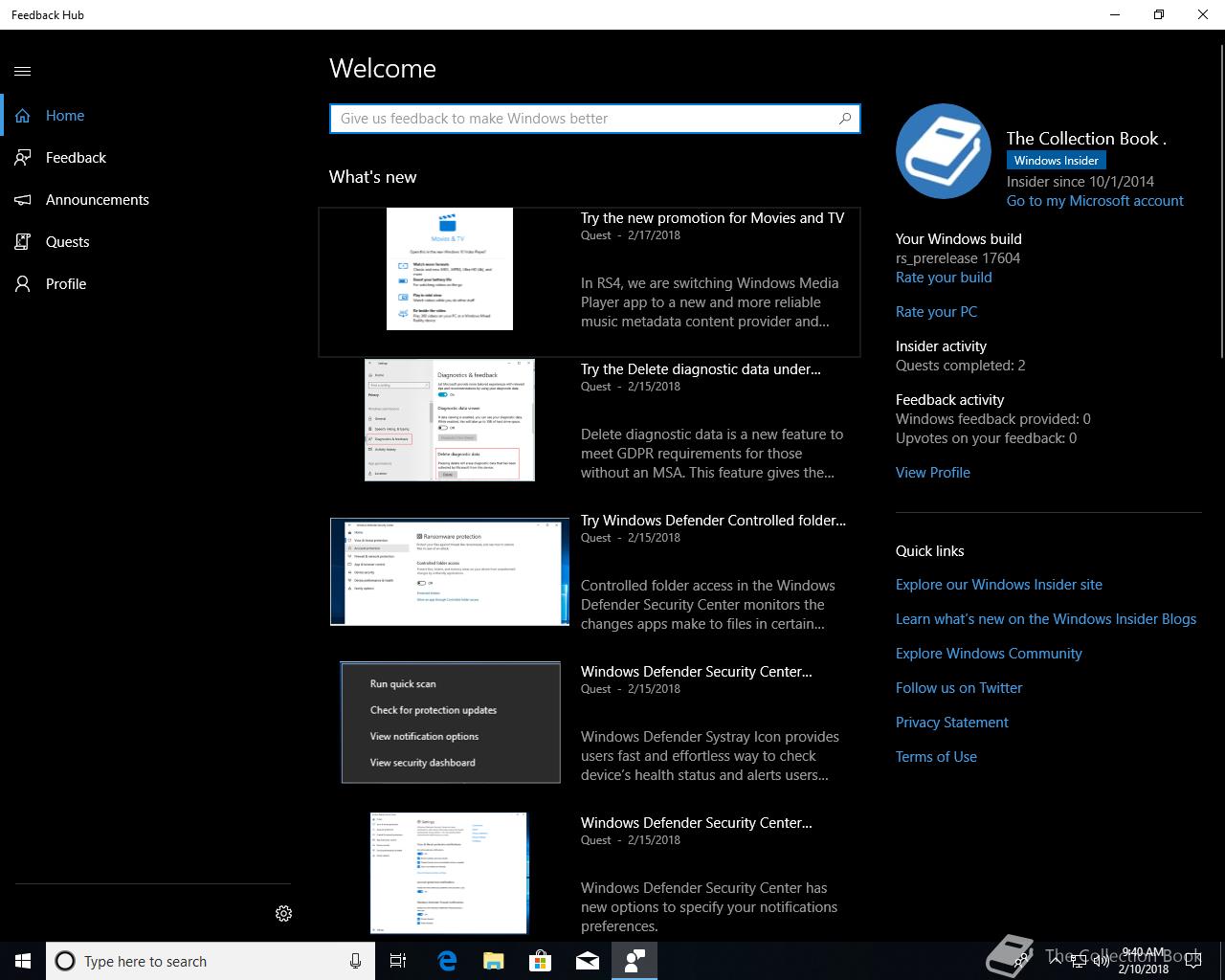Click the search magnifier icon
This screenshot has height=980, width=1225.
point(844,119)
